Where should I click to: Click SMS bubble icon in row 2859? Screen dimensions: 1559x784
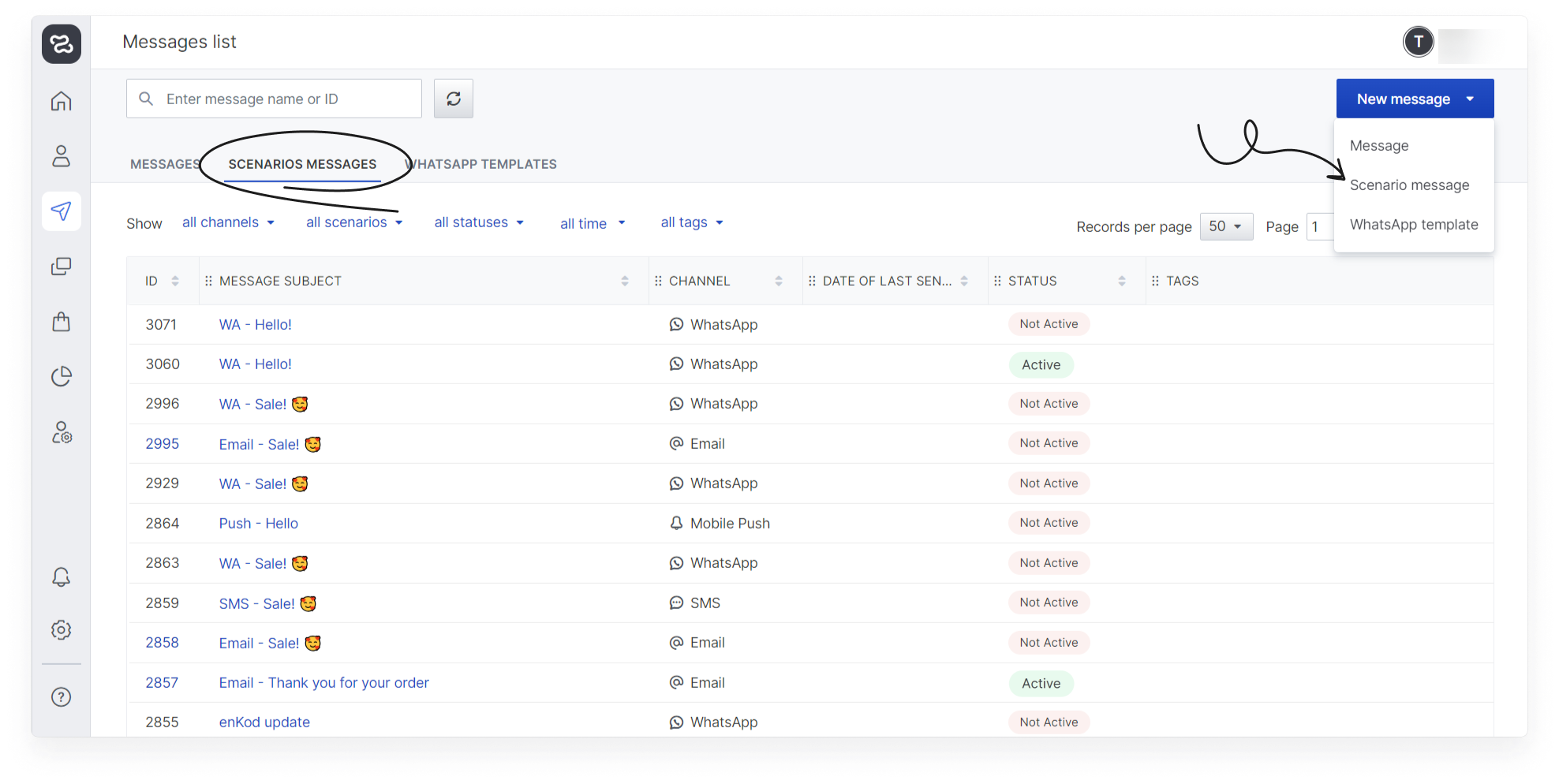[x=676, y=603]
